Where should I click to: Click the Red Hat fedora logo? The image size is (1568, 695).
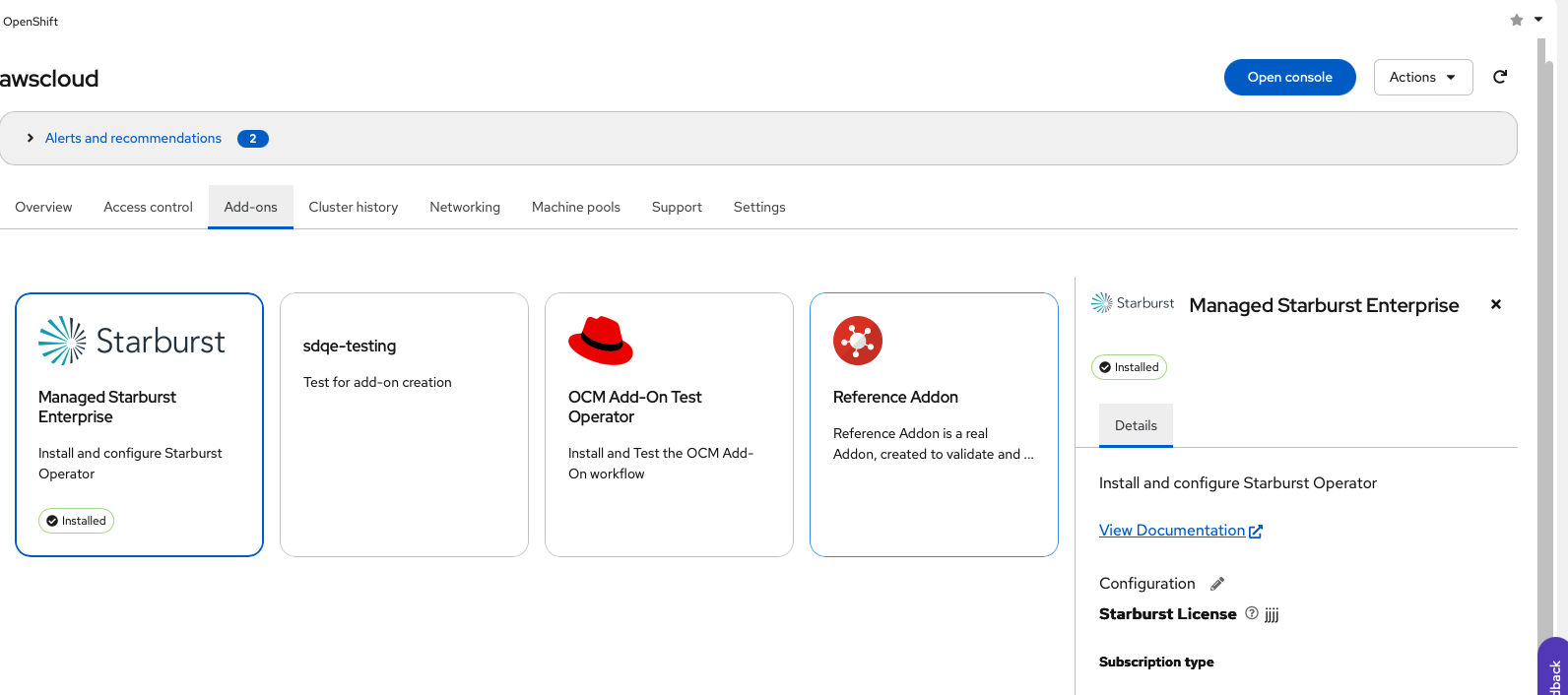[600, 341]
